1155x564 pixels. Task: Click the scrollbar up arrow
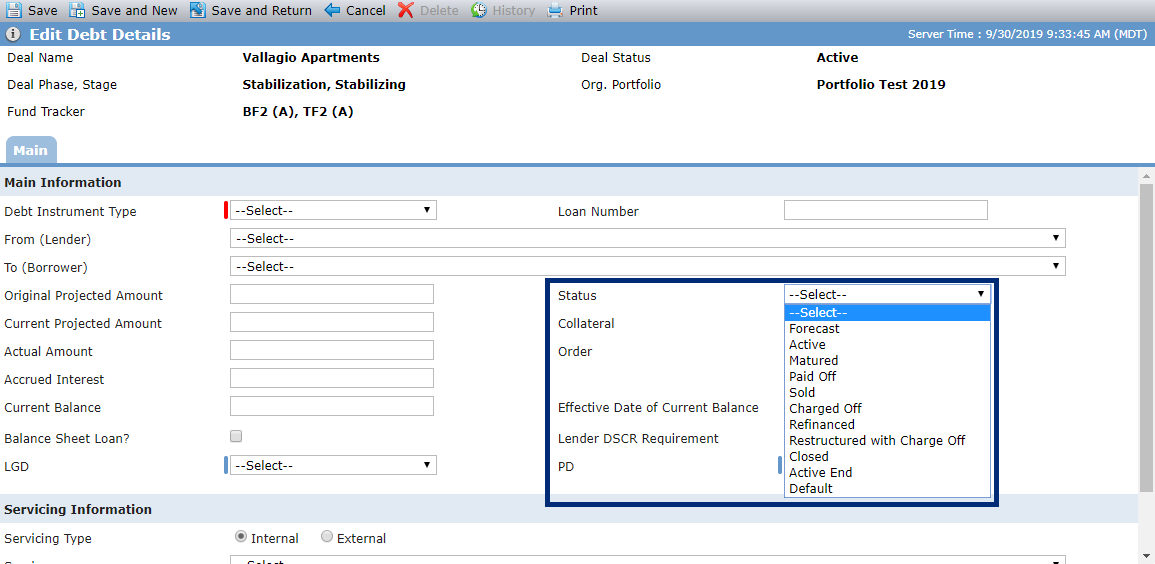tap(1146, 175)
